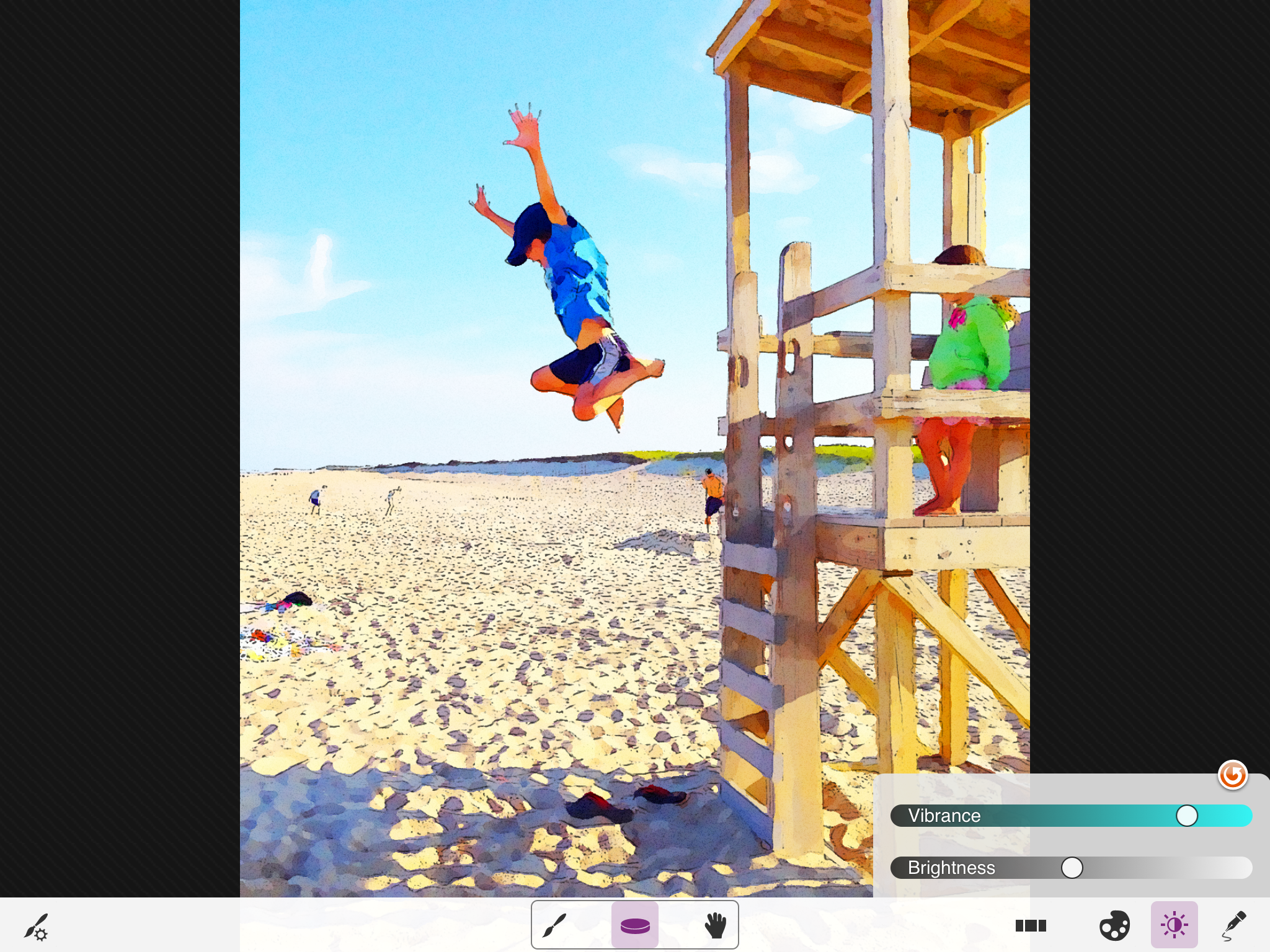The width and height of the screenshot is (1270, 952).
Task: Click the dark empty area left of canvas
Action: pyautogui.click(x=118, y=434)
